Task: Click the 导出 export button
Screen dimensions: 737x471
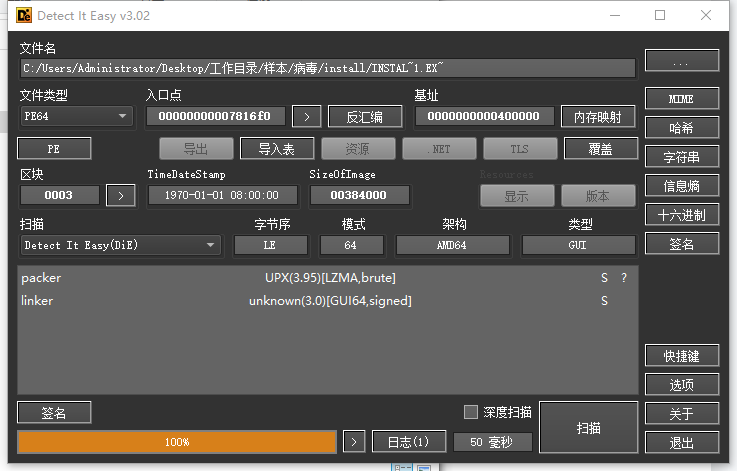Action: tap(196, 149)
